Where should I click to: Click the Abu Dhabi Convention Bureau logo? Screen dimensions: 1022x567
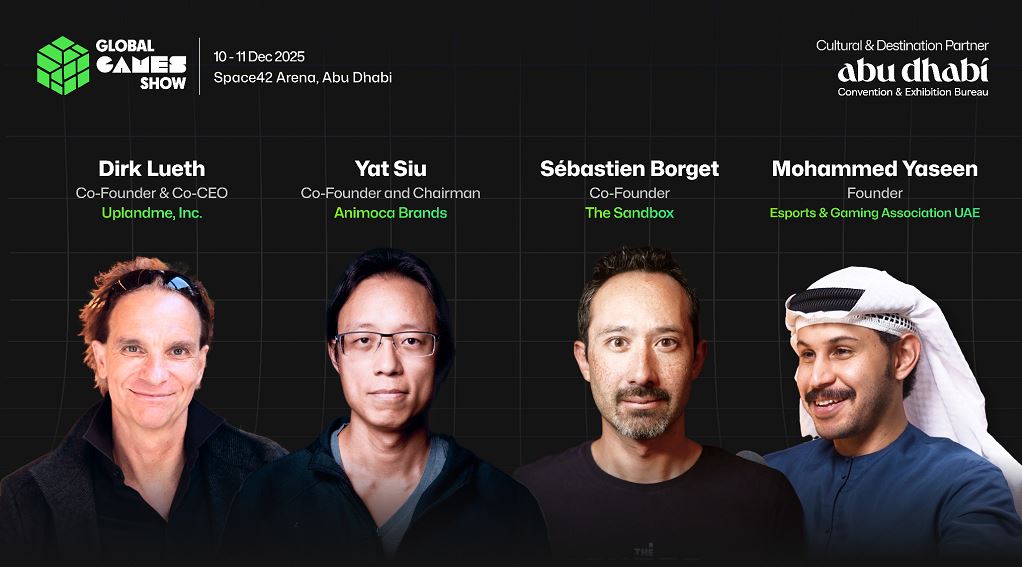912,77
